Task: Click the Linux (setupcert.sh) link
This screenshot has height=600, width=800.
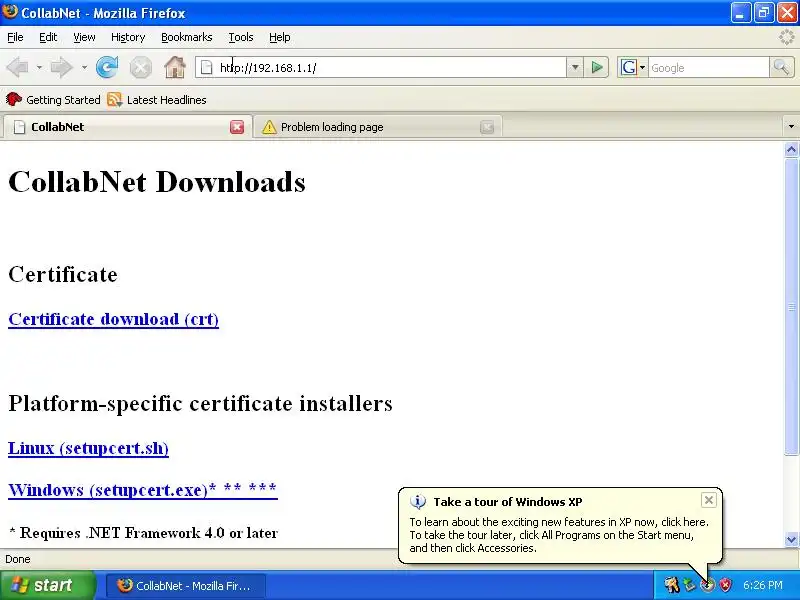Action: pos(88,448)
